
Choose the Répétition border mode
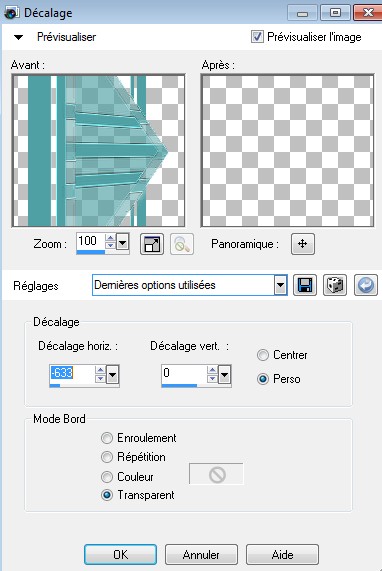[107, 457]
